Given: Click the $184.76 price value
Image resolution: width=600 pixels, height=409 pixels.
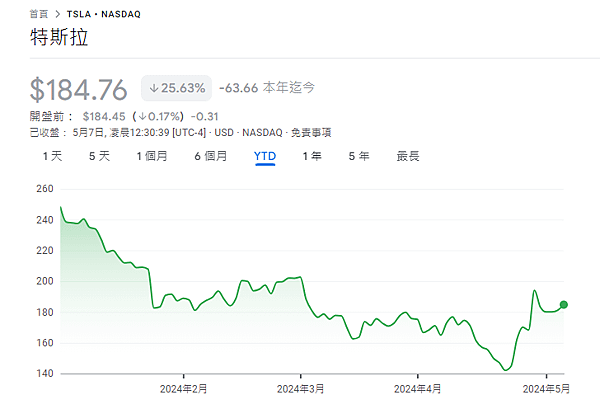Looking at the screenshot, I should pyautogui.click(x=78, y=90).
